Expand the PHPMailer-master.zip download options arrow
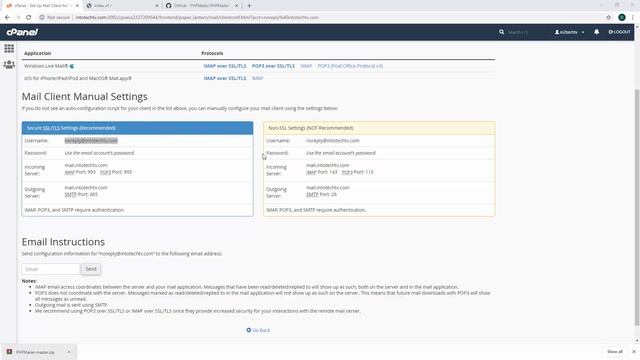The height and width of the screenshot is (360, 640). 69,352
